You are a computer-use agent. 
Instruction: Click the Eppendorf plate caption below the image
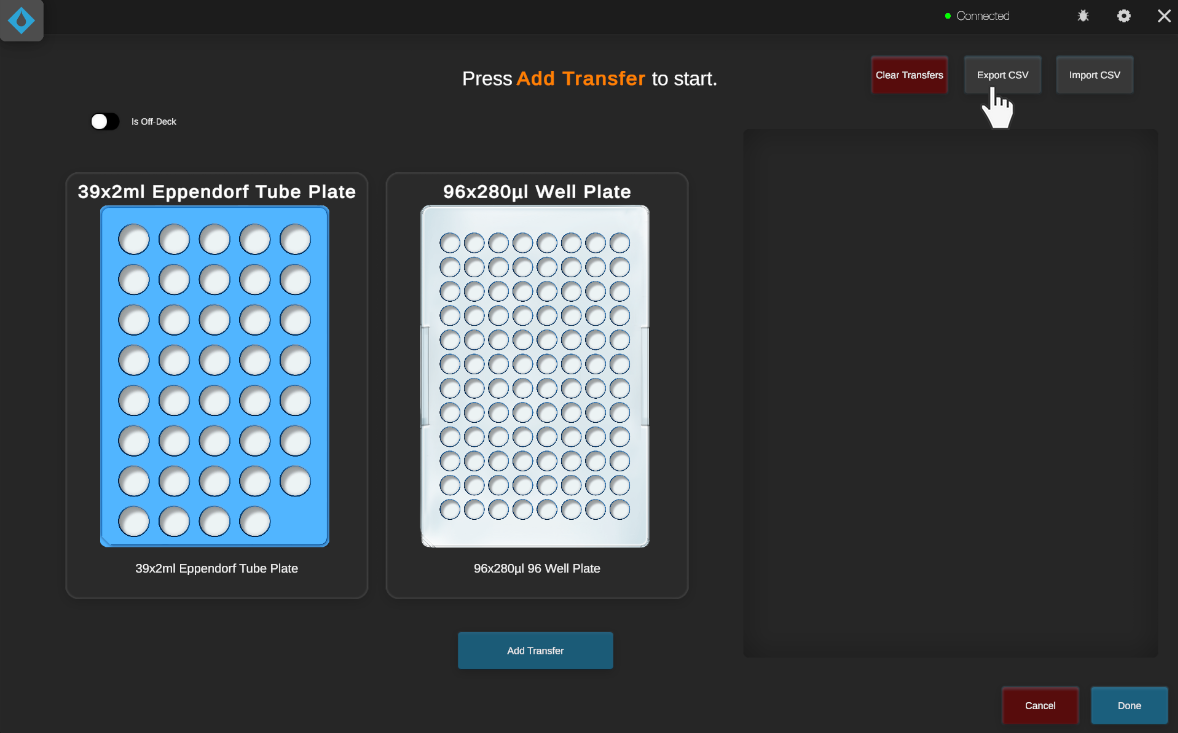point(216,569)
